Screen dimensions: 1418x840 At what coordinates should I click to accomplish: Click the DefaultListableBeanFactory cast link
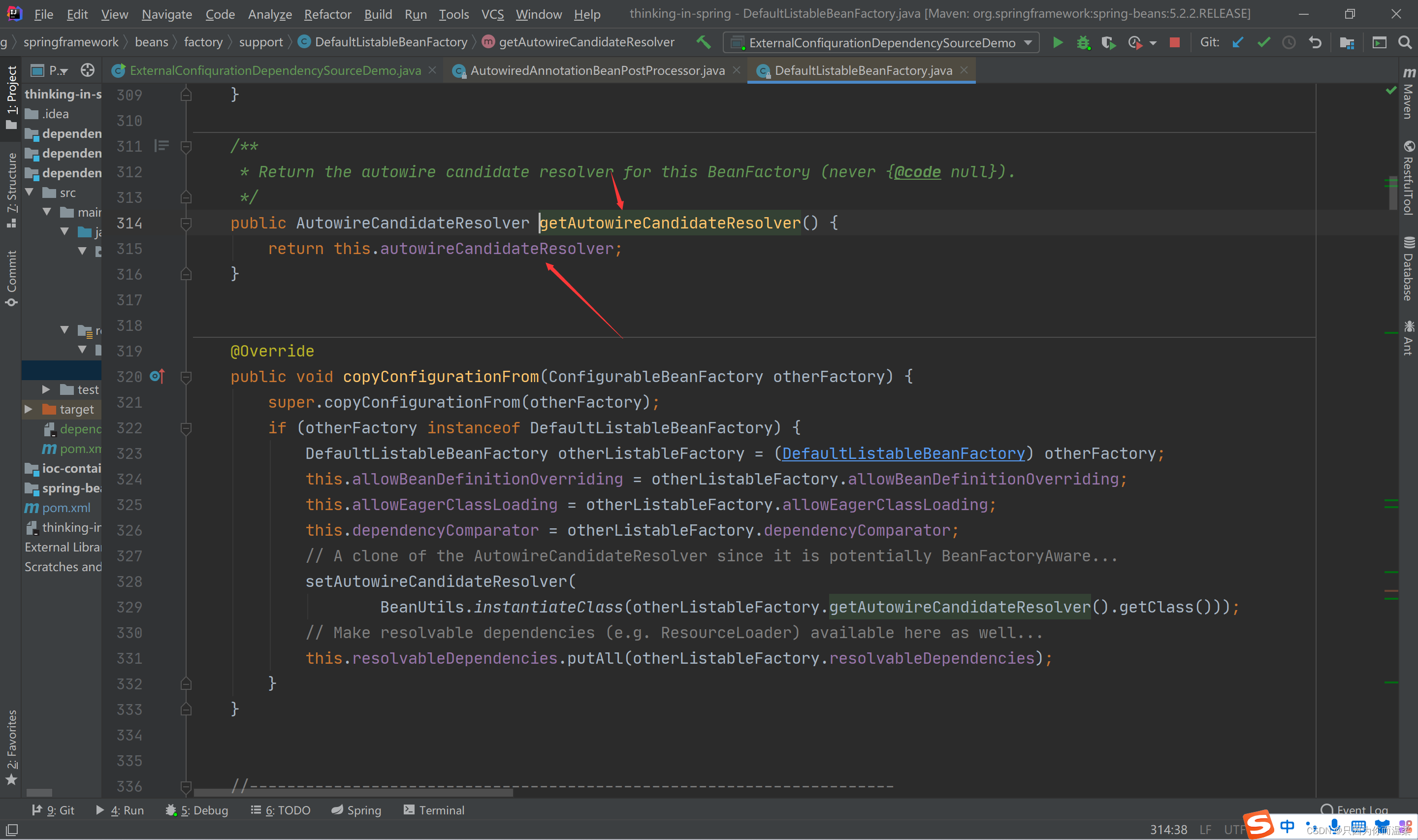point(903,453)
